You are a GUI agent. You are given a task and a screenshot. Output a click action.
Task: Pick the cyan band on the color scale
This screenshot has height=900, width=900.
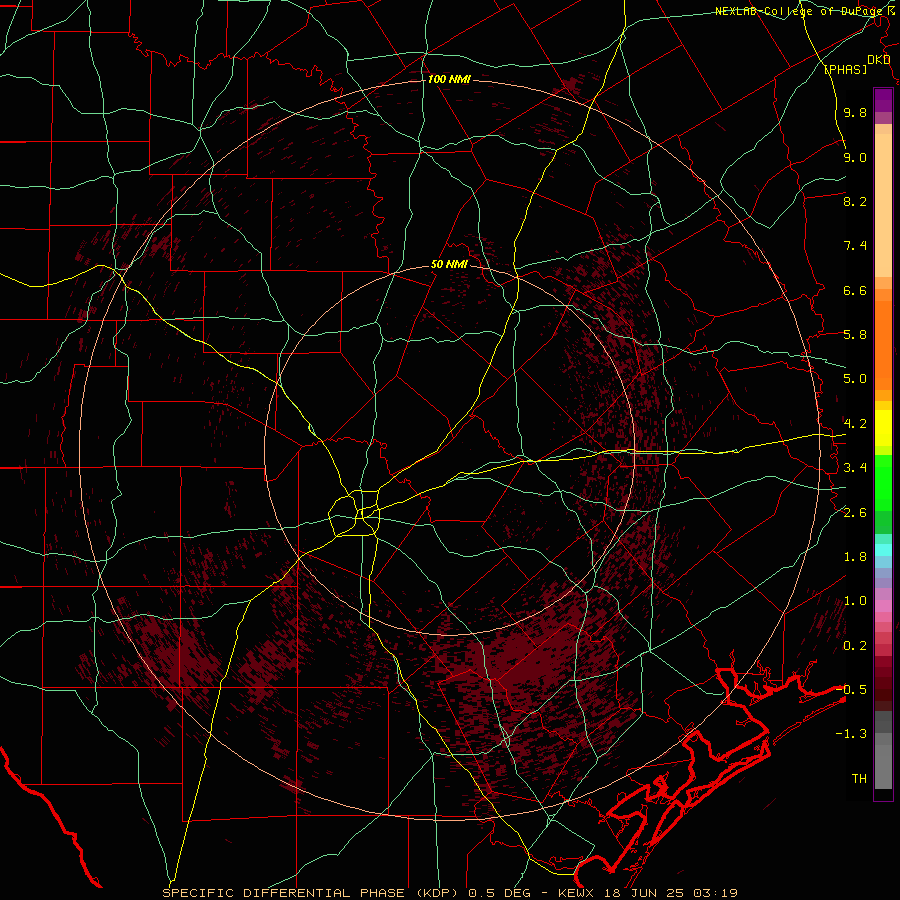pos(883,550)
